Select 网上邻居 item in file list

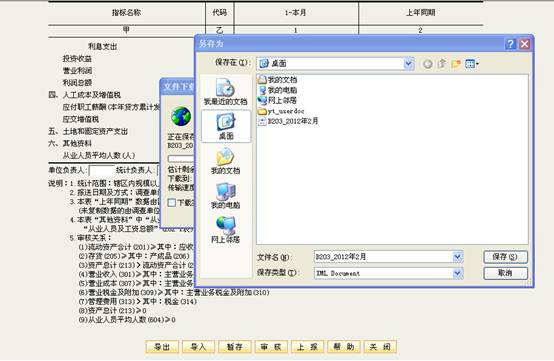[278, 100]
